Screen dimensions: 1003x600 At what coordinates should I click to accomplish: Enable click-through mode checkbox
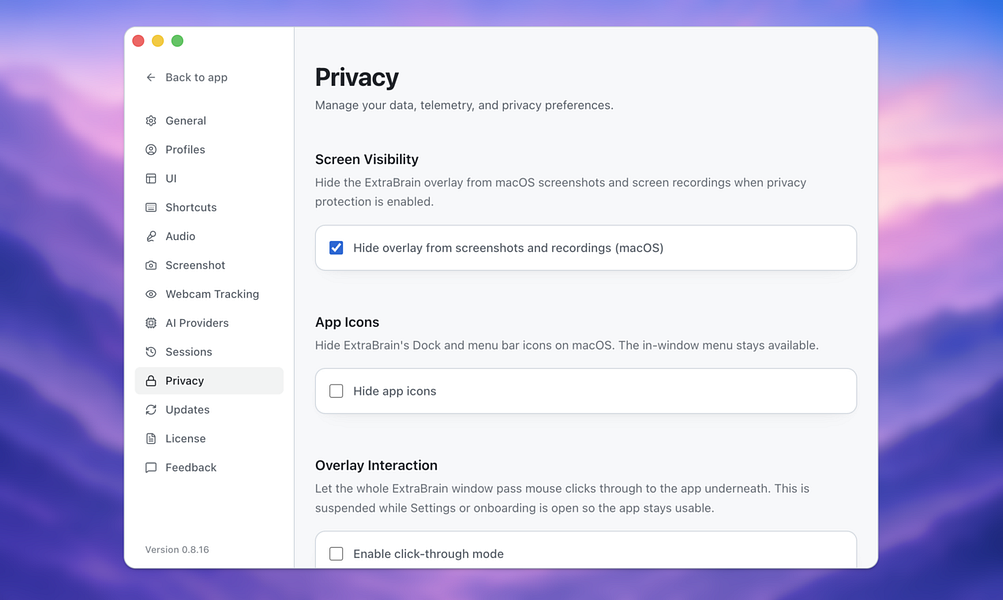(x=336, y=553)
